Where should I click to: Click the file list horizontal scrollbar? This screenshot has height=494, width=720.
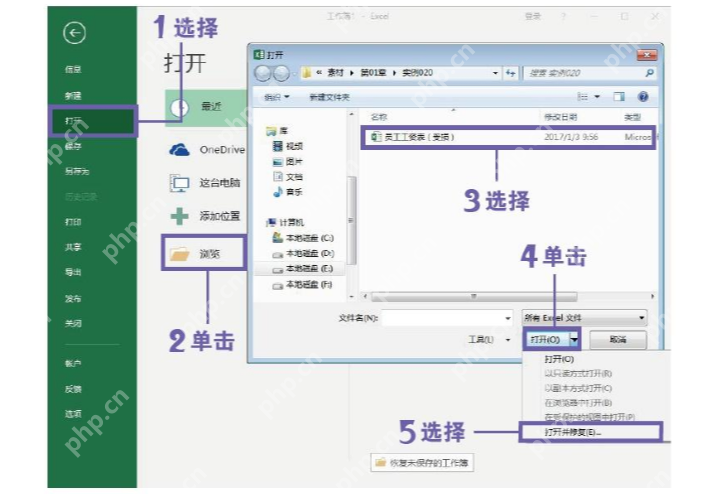click(473, 297)
